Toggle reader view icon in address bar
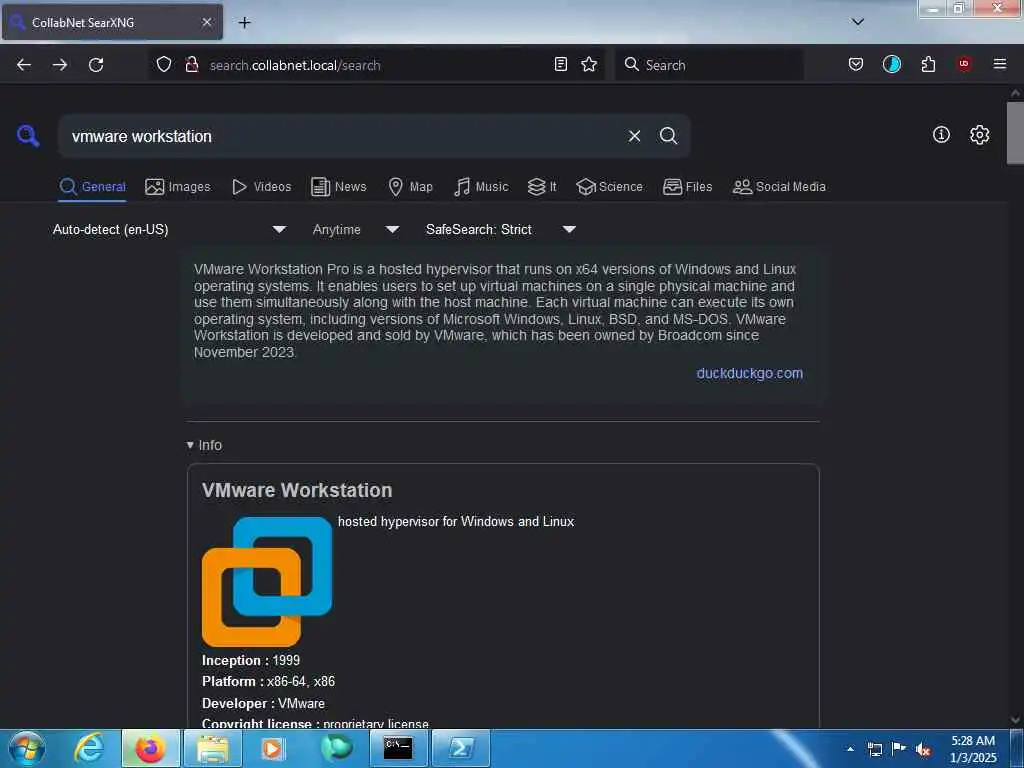 click(x=560, y=65)
